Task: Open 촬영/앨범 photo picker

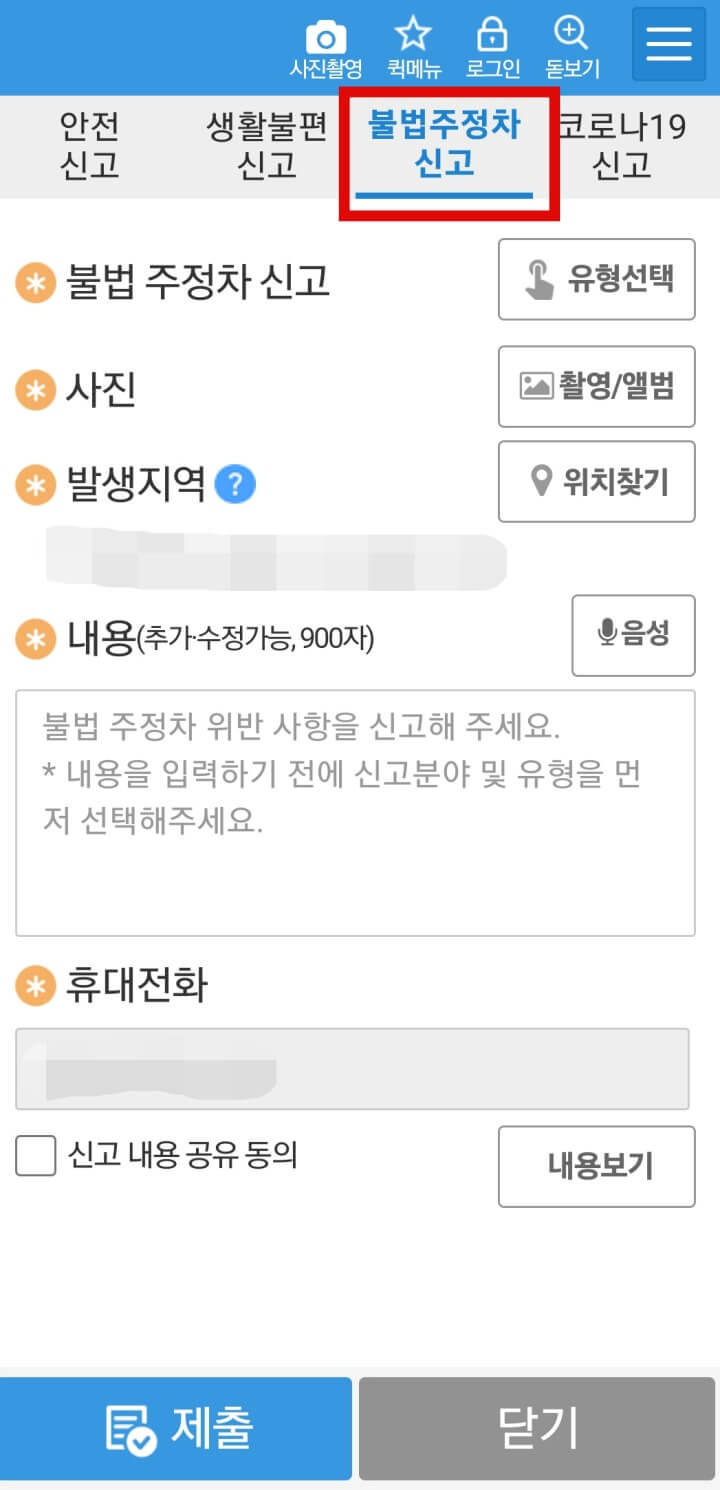Action: [x=596, y=386]
